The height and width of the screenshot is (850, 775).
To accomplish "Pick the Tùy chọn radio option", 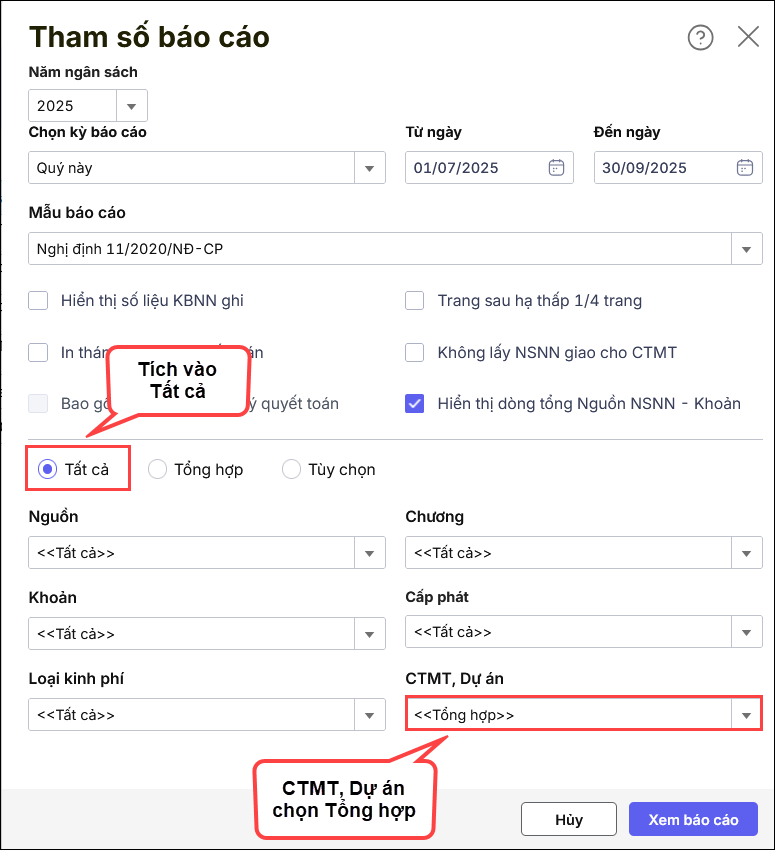I will [291, 469].
